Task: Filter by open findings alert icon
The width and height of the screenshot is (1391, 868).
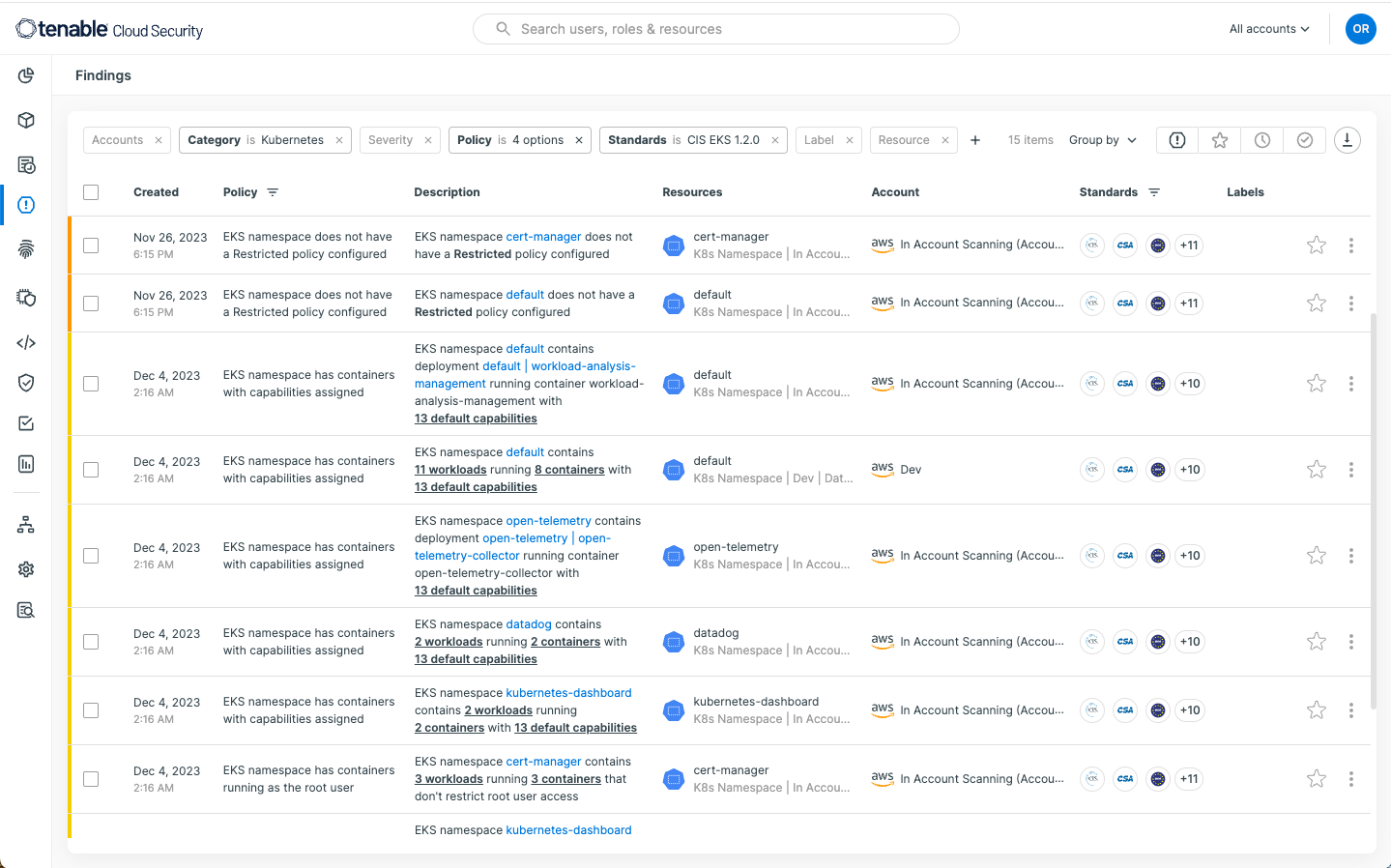Action: pyautogui.click(x=1176, y=140)
